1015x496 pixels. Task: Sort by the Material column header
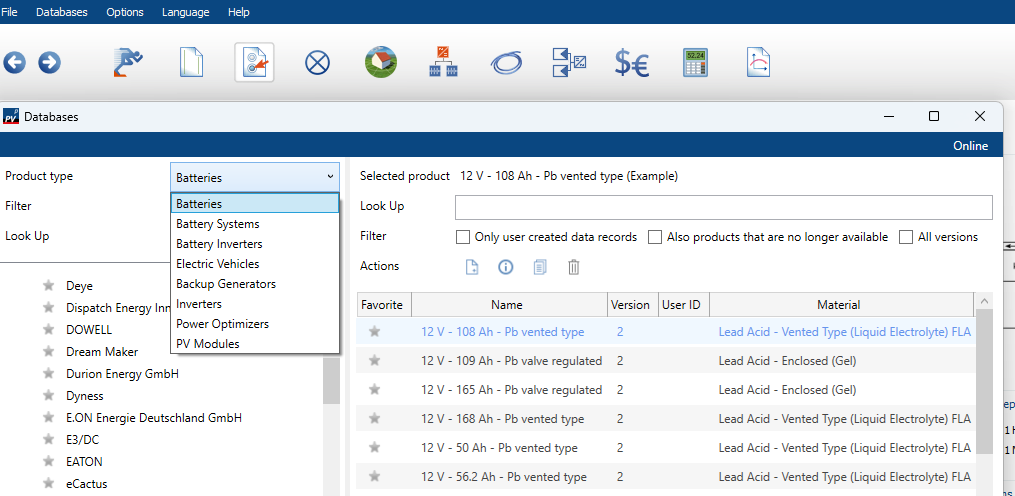[x=838, y=305]
